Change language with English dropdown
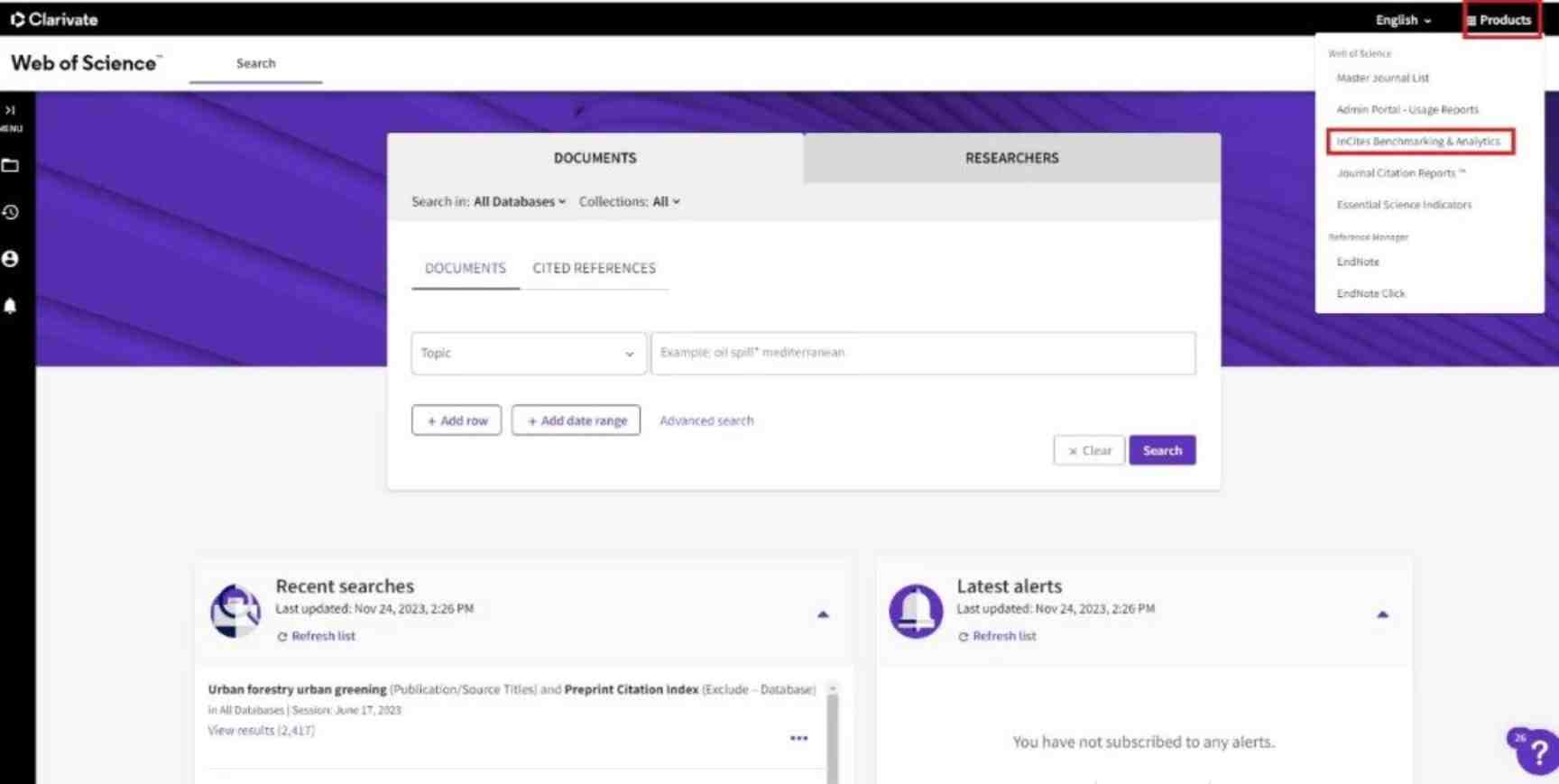 (x=1403, y=20)
